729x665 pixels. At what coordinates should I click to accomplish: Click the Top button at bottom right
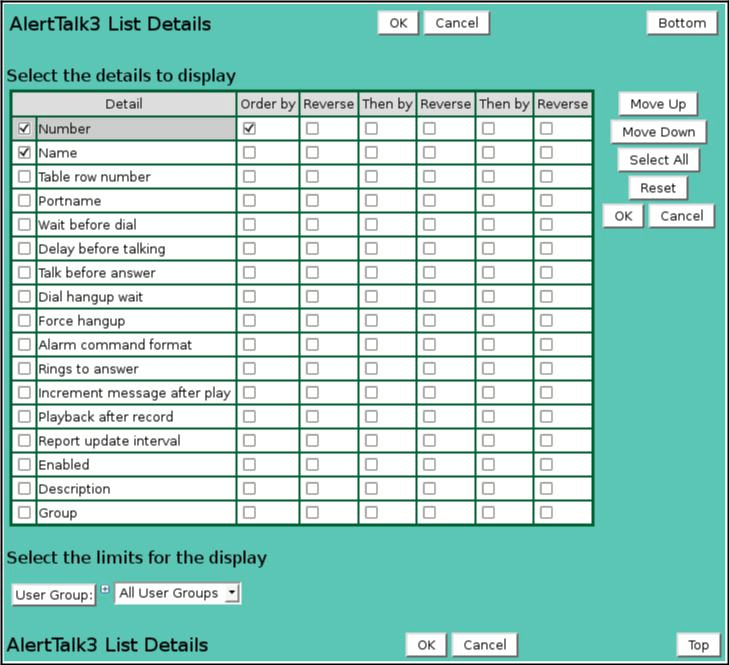click(698, 645)
